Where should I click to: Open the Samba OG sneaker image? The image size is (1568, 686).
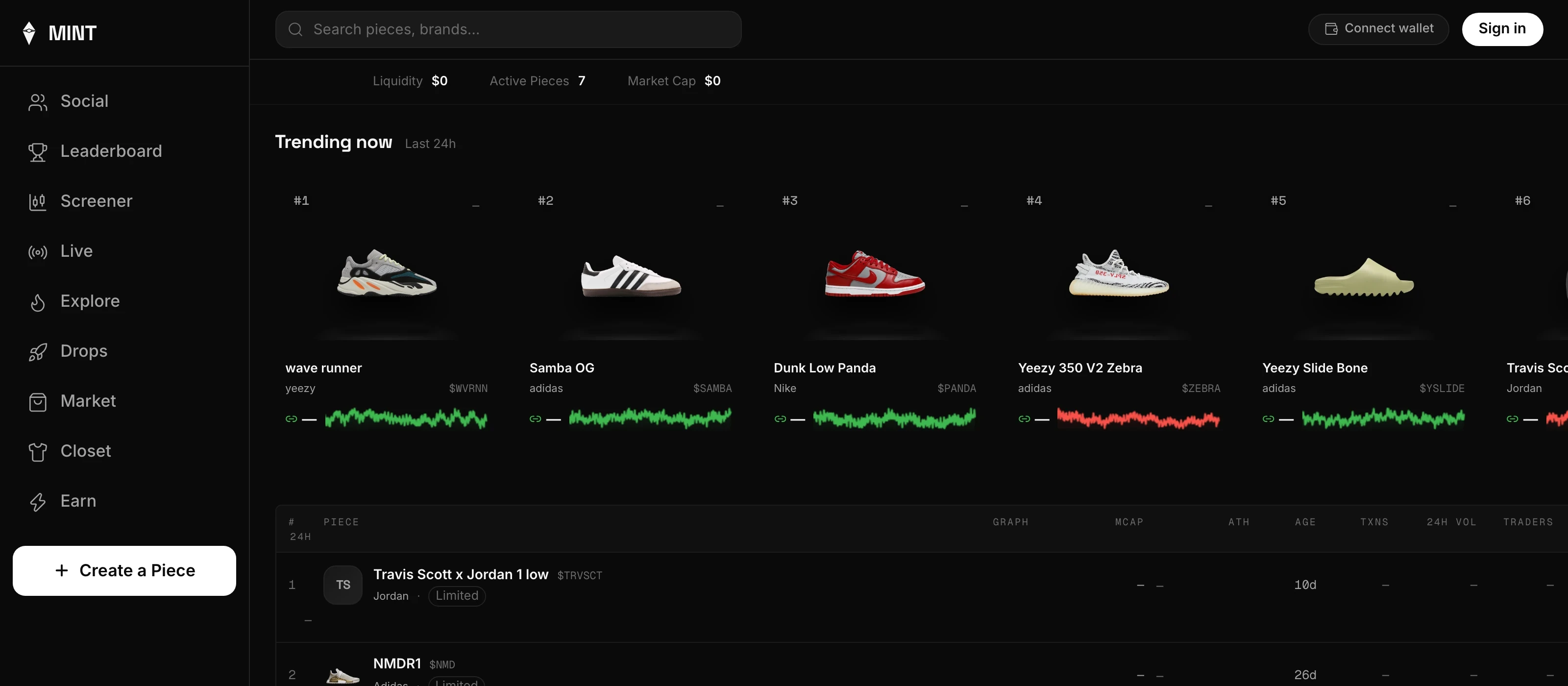[x=631, y=277]
